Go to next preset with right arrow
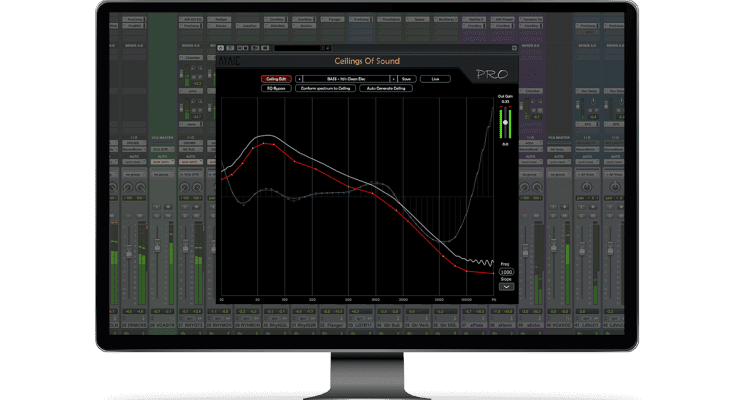This screenshot has height=400, width=735. [x=393, y=78]
